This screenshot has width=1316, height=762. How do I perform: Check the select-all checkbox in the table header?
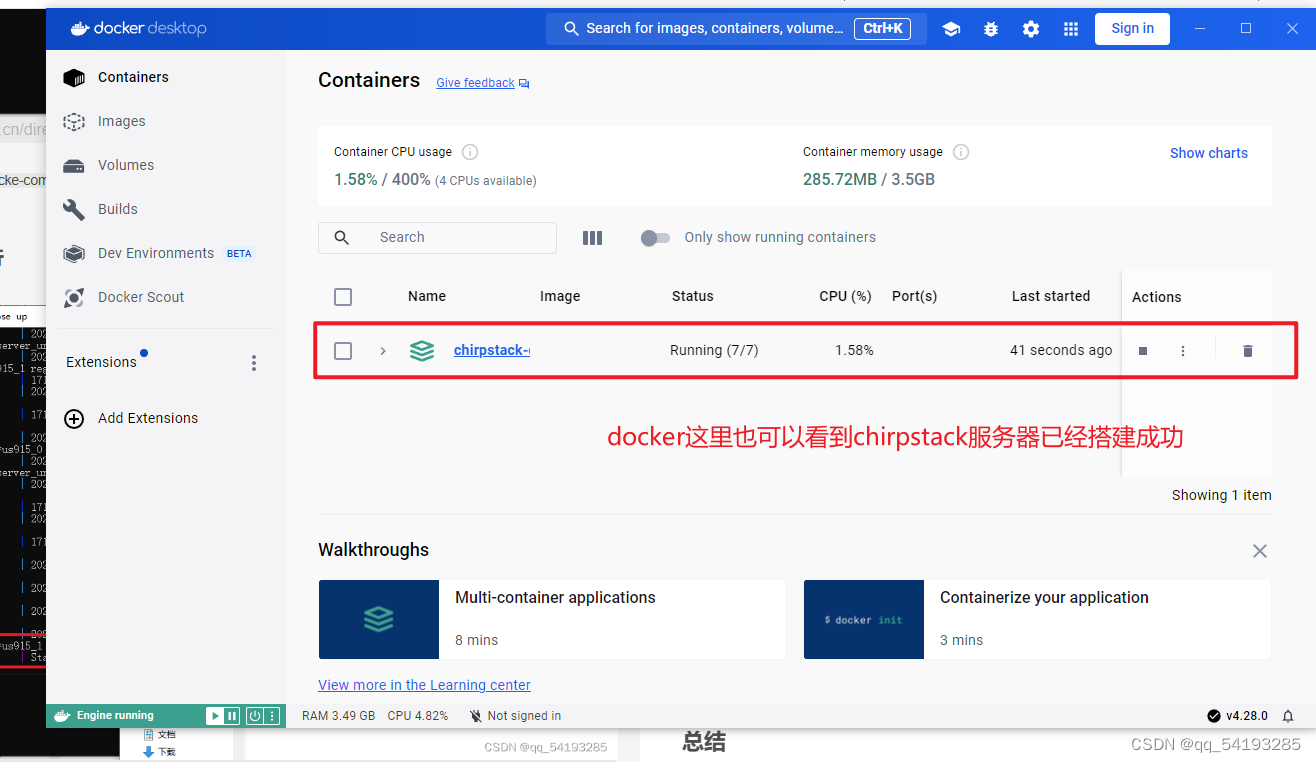click(x=343, y=297)
